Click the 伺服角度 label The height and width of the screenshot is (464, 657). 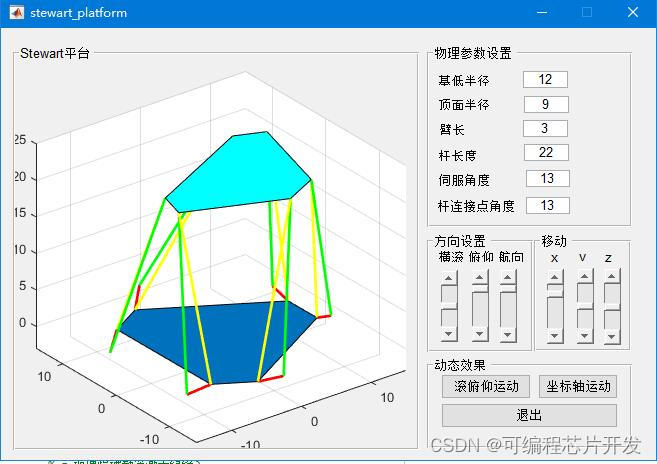(x=464, y=180)
